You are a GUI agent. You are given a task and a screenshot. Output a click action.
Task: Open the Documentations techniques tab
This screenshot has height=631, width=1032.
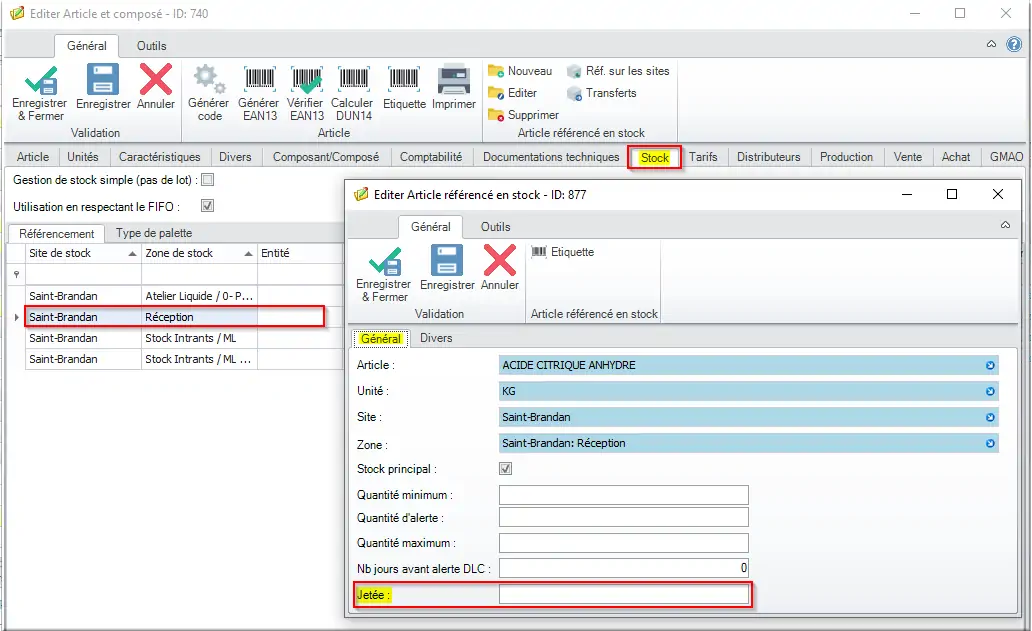click(x=552, y=157)
